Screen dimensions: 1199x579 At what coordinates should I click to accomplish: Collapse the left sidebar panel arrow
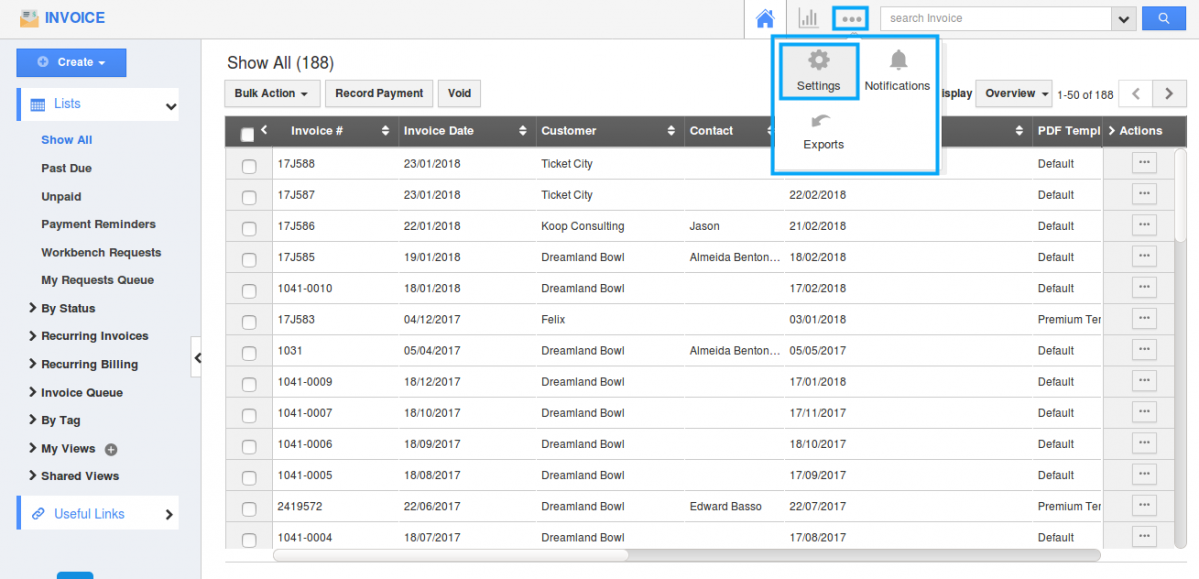tap(197, 357)
